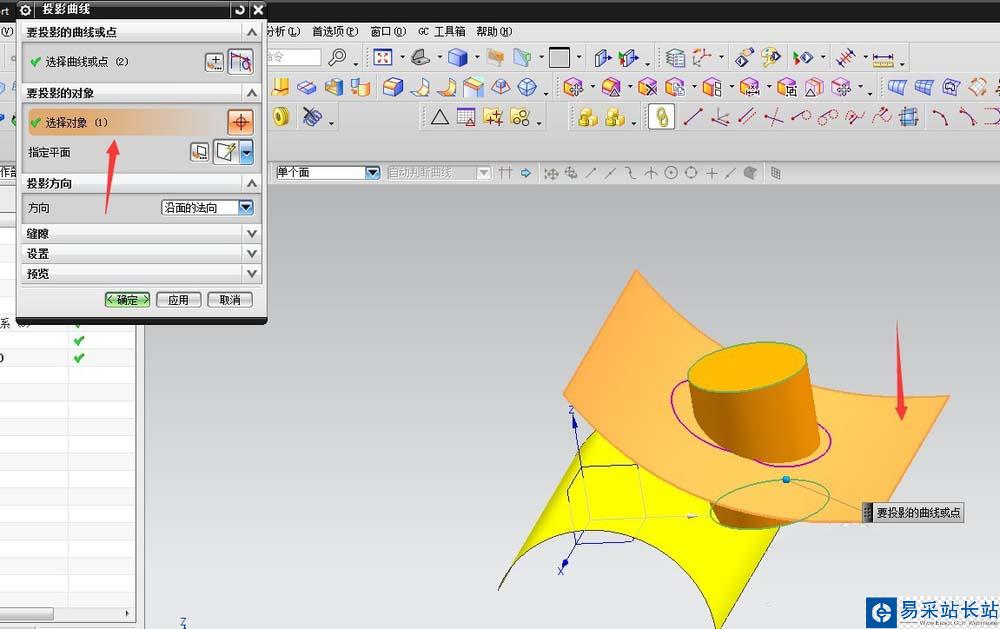Viewport: 1000px width, 629px height.
Task: Click the Fit view icon in toolbar
Action: point(383,58)
